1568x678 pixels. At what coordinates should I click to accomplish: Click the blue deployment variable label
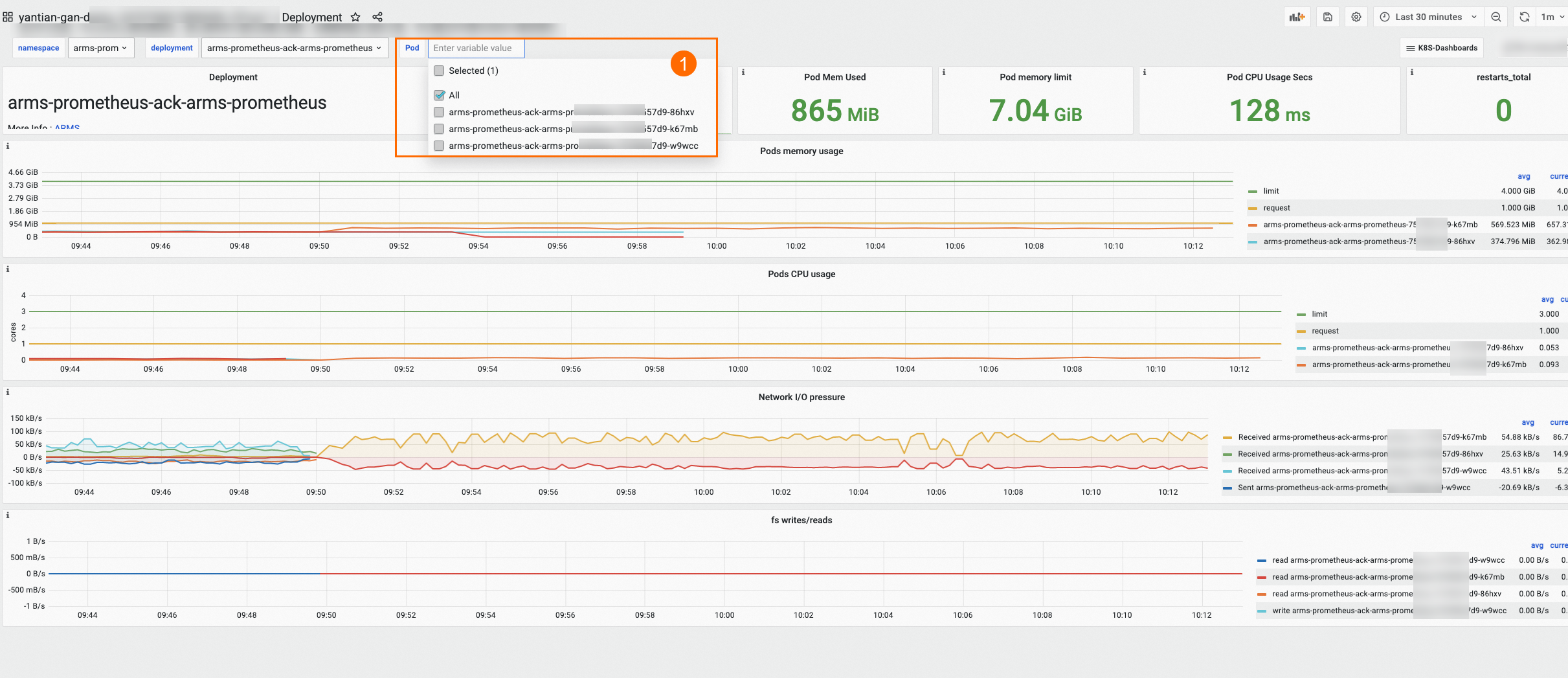[x=172, y=47]
